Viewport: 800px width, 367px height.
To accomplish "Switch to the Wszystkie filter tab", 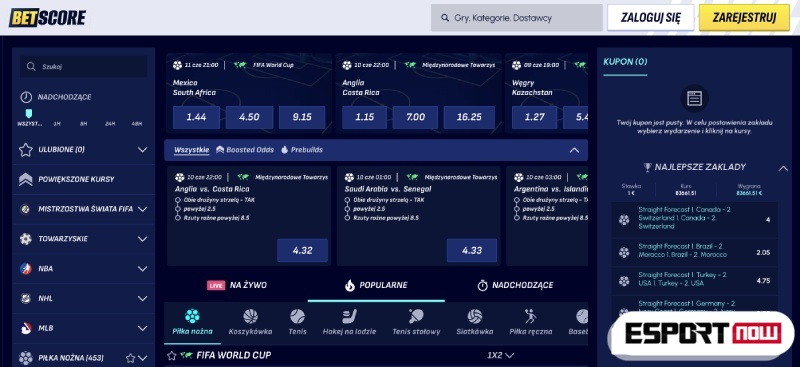I will (191, 150).
